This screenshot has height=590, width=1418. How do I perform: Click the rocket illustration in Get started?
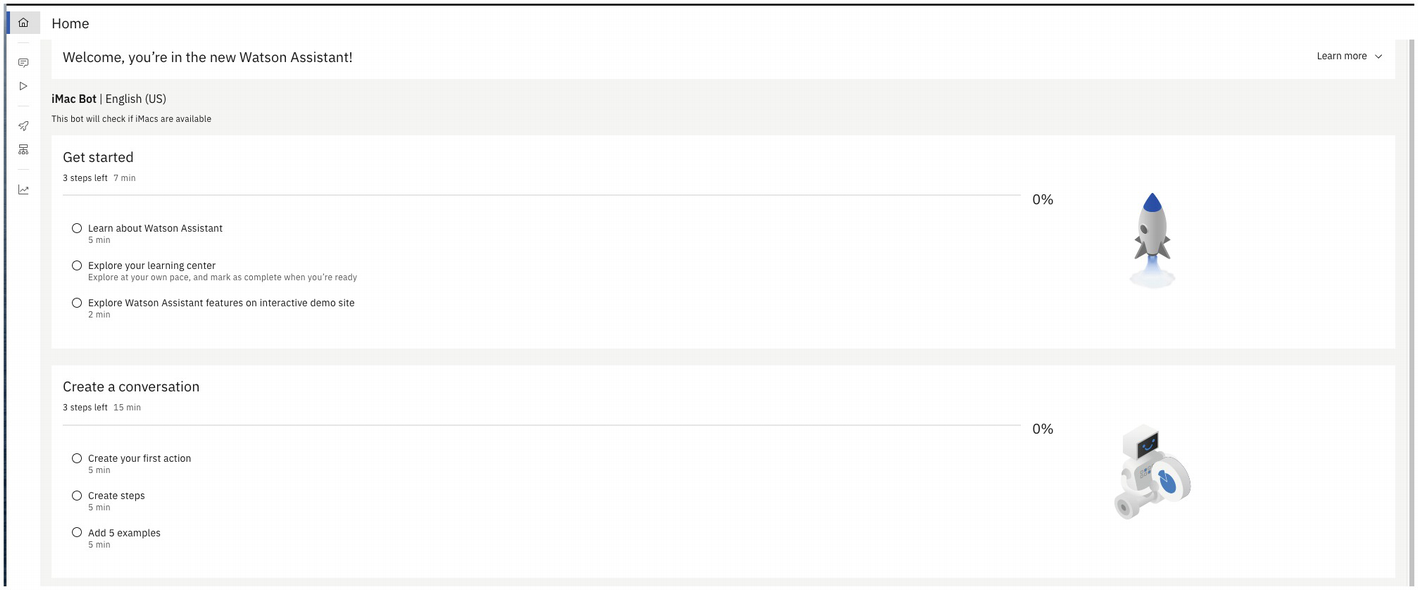1152,238
